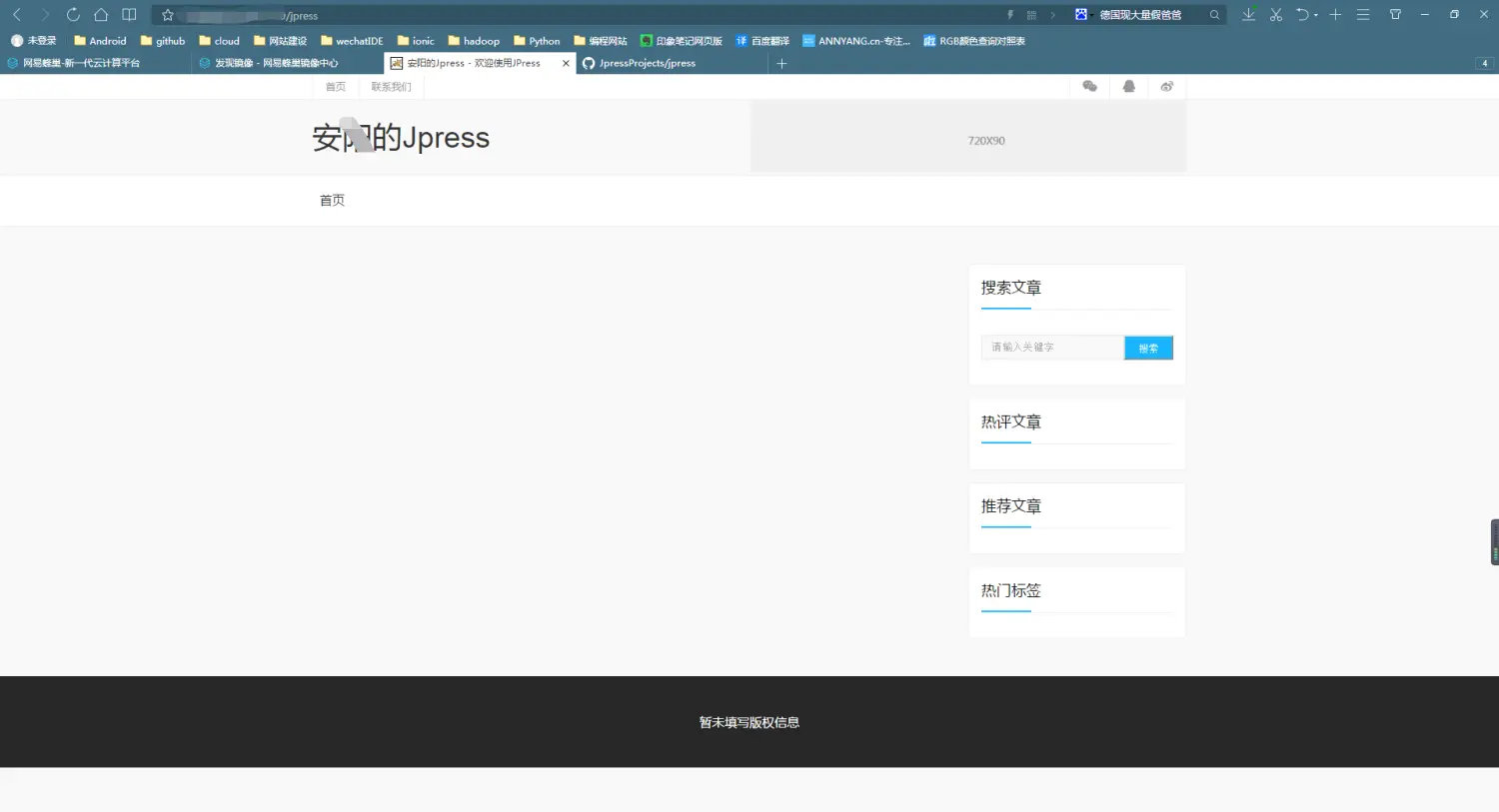
Task: Click the undo closed tab icon
Action: (x=1302, y=15)
